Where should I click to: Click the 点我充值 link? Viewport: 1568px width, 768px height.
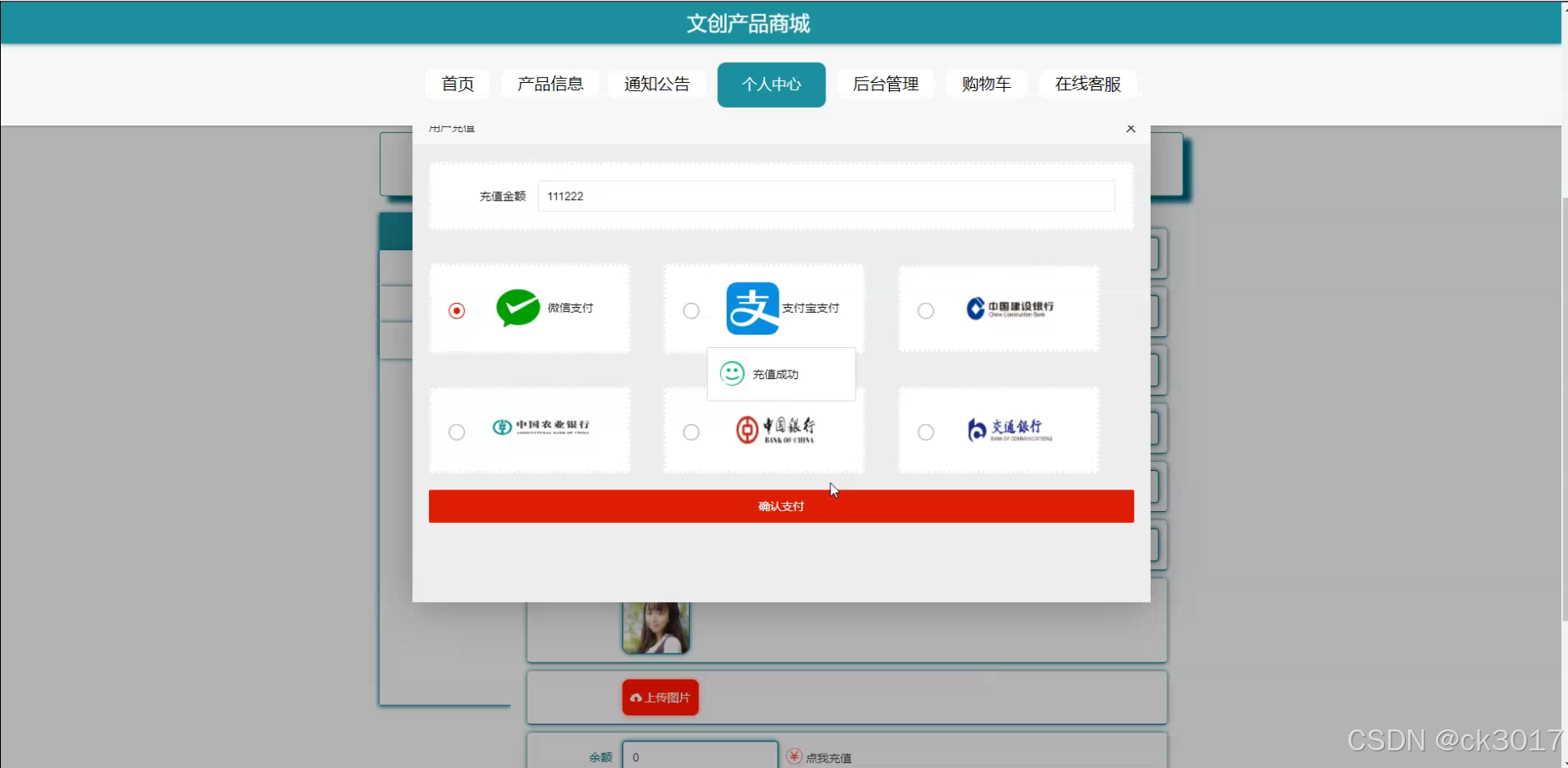tap(829, 758)
